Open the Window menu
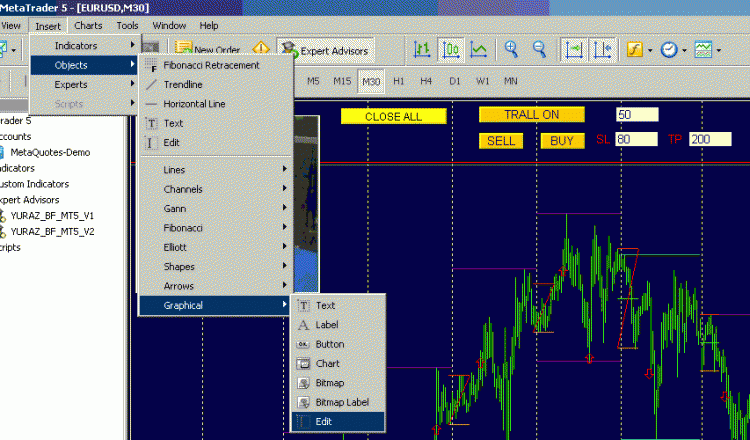The image size is (750, 440). click(x=169, y=26)
